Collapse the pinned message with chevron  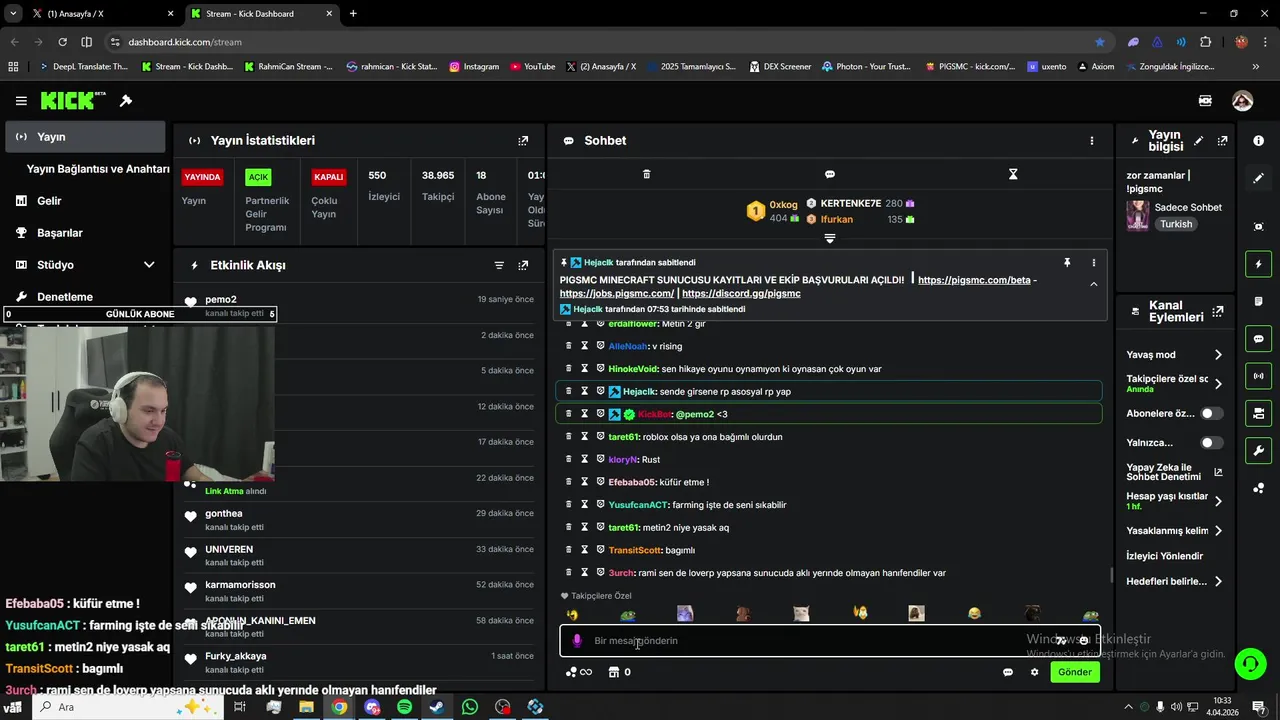(1093, 284)
